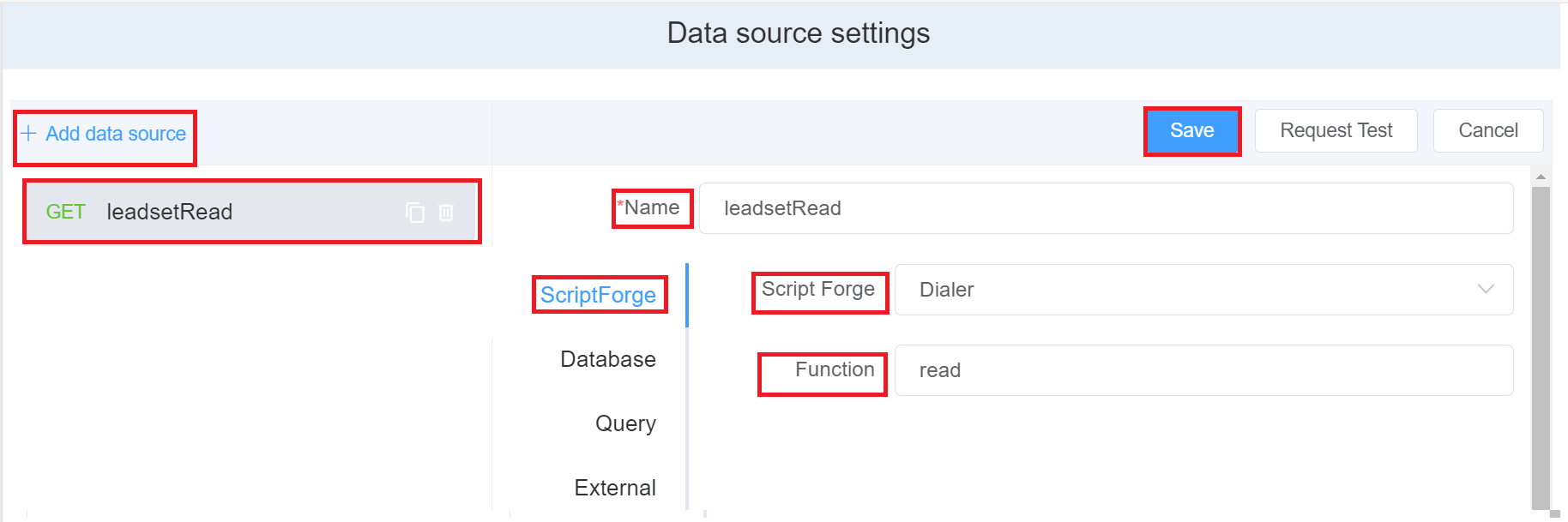Click the Data source settings title
Screen dimensions: 1568x522
pyautogui.click(x=798, y=33)
